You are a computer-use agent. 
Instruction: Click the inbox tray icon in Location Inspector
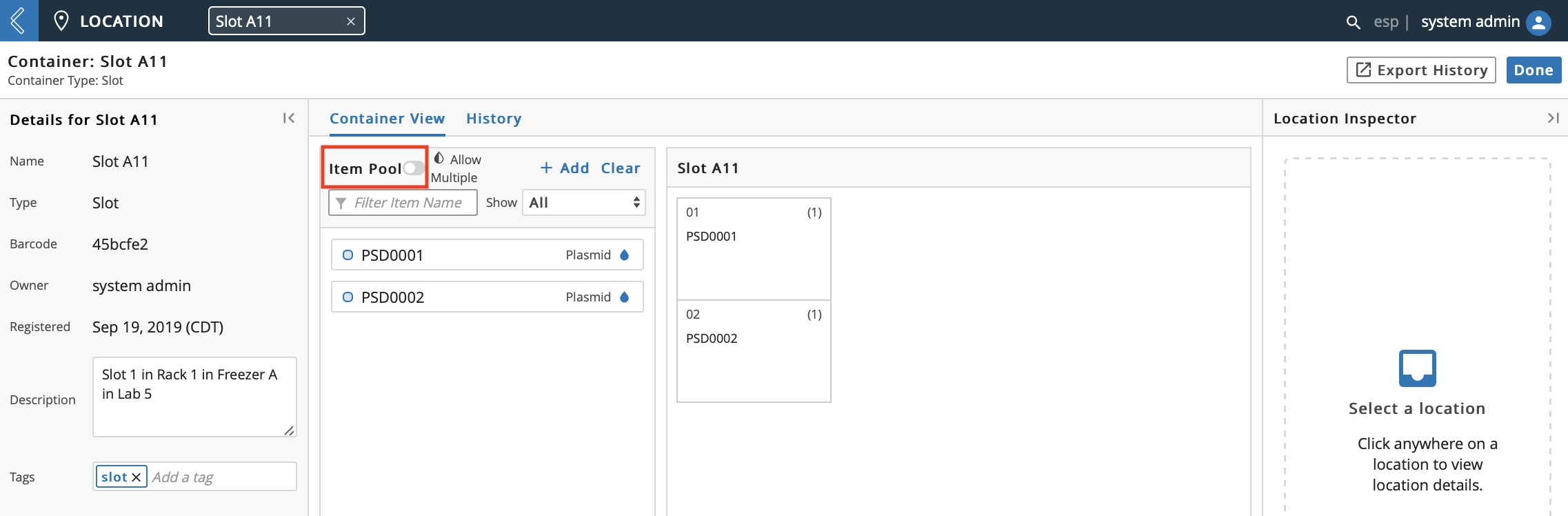[1417, 368]
